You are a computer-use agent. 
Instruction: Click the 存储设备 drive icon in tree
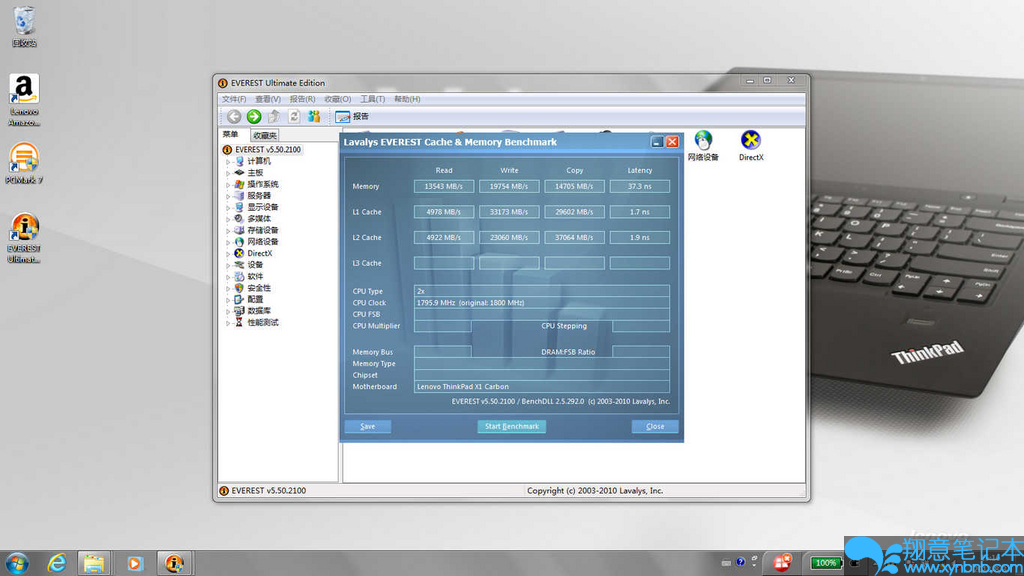pyautogui.click(x=239, y=231)
